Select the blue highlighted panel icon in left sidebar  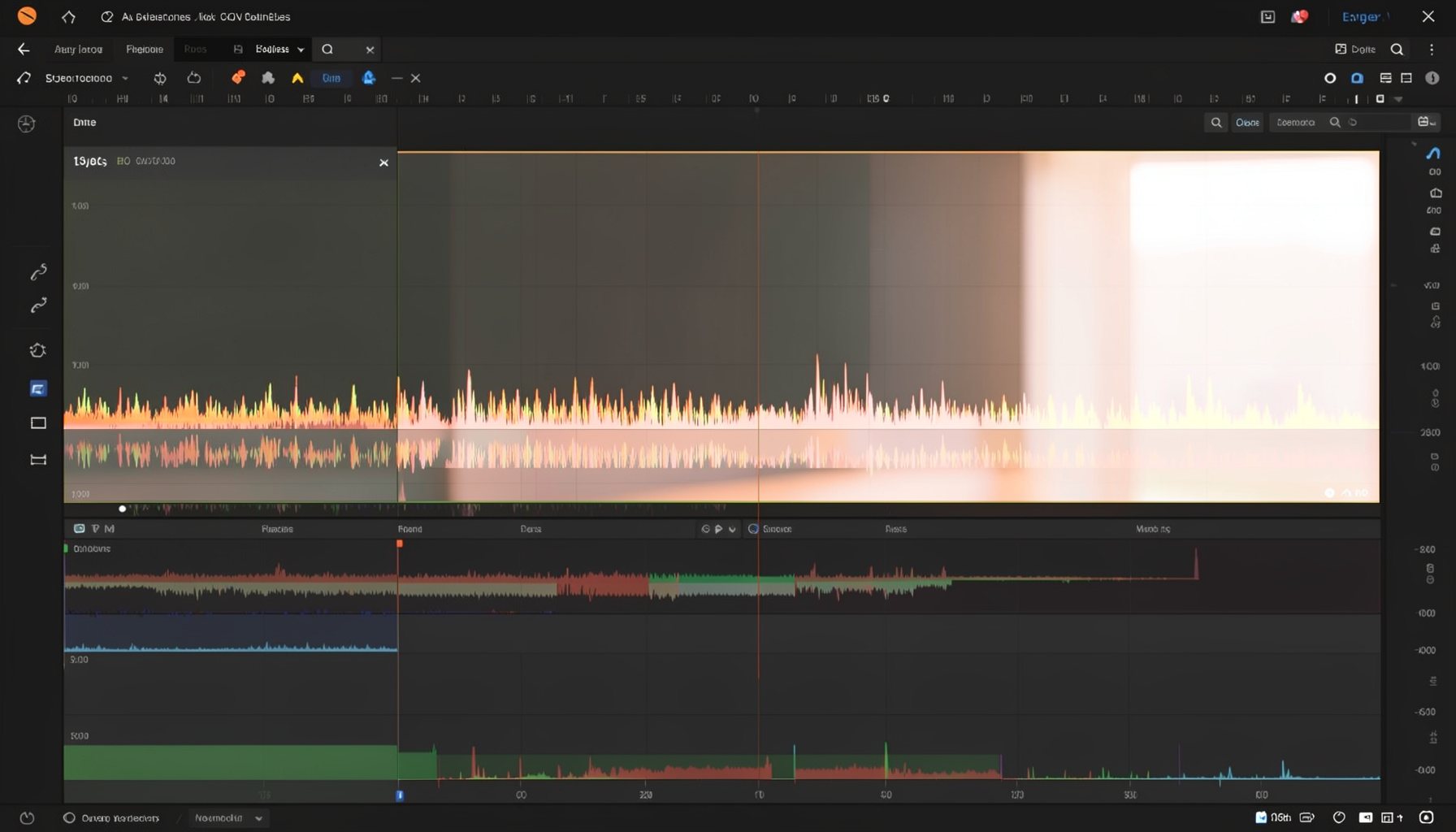[x=38, y=389]
